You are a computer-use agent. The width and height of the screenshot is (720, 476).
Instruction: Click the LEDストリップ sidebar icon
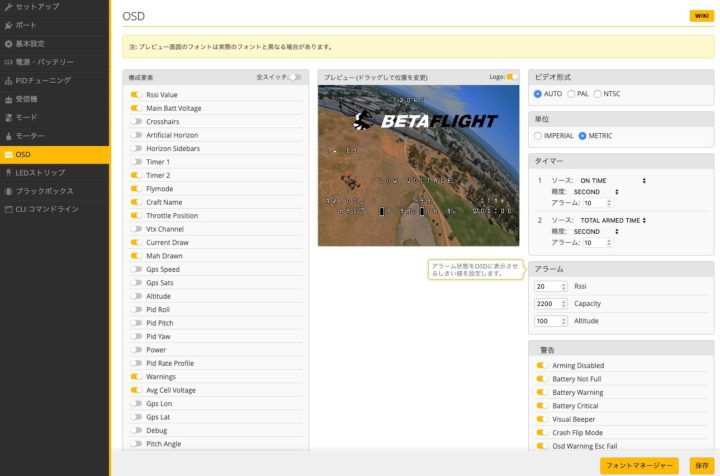pos(9,172)
